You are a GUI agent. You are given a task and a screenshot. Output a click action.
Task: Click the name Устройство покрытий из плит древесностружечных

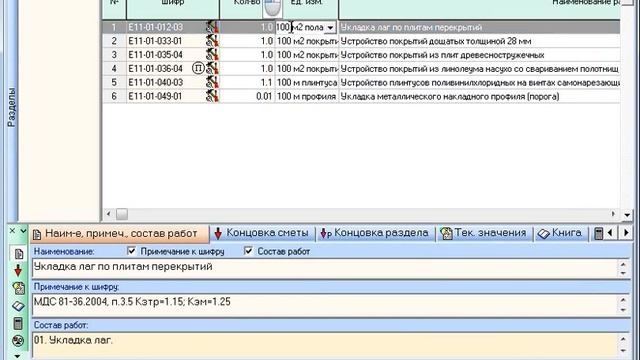tap(442, 55)
